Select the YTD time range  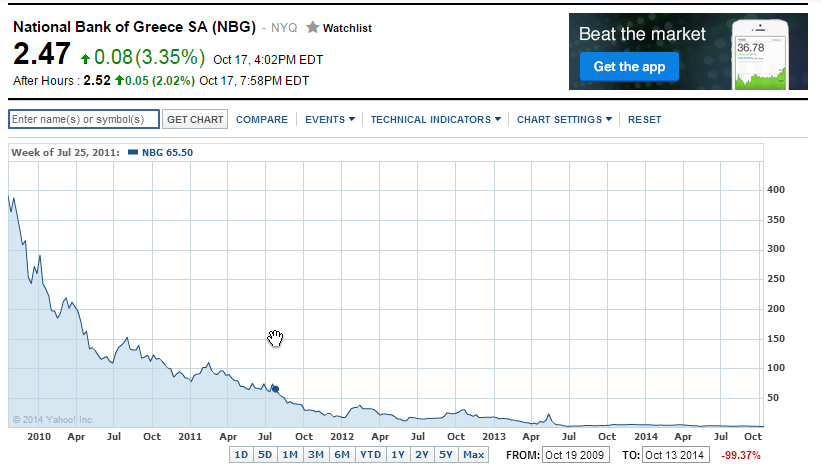(x=371, y=454)
